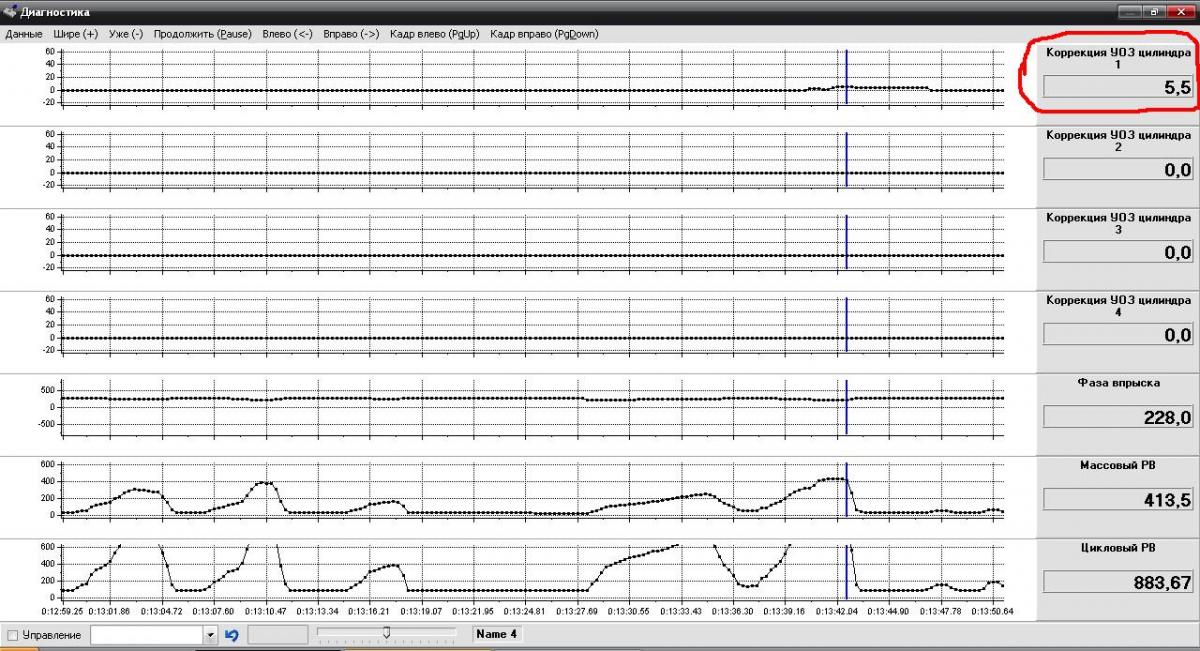Click the Диагностика title bar app icon

pyautogui.click(x=10, y=12)
